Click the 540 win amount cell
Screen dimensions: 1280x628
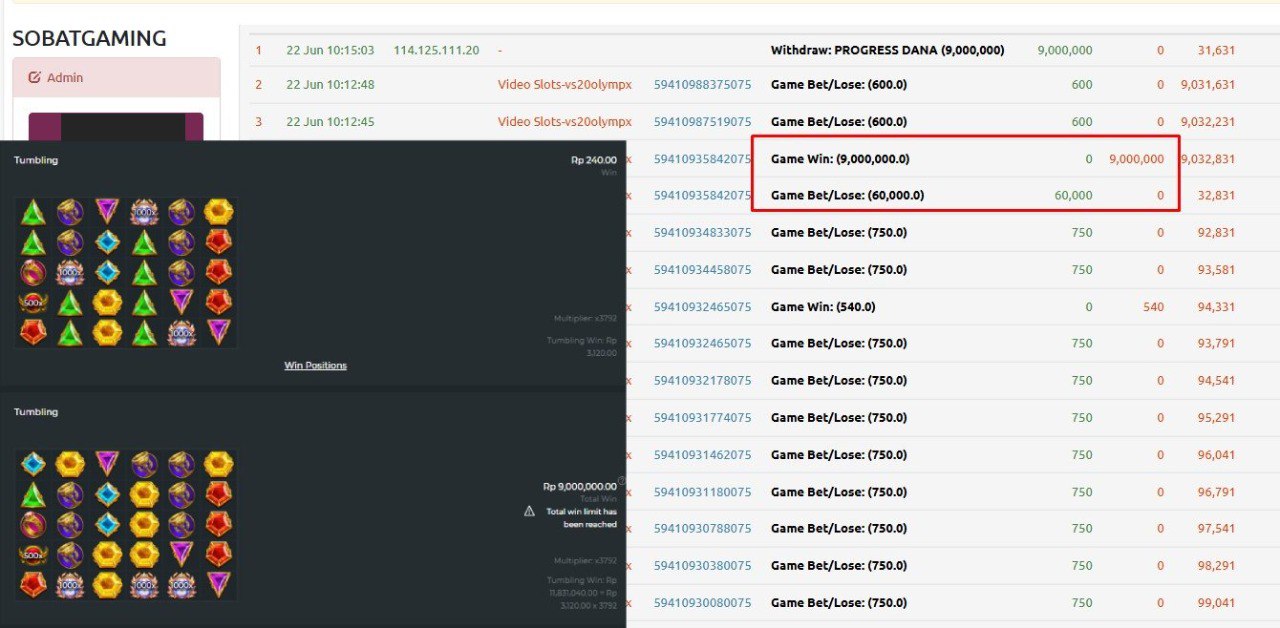pos(1154,307)
